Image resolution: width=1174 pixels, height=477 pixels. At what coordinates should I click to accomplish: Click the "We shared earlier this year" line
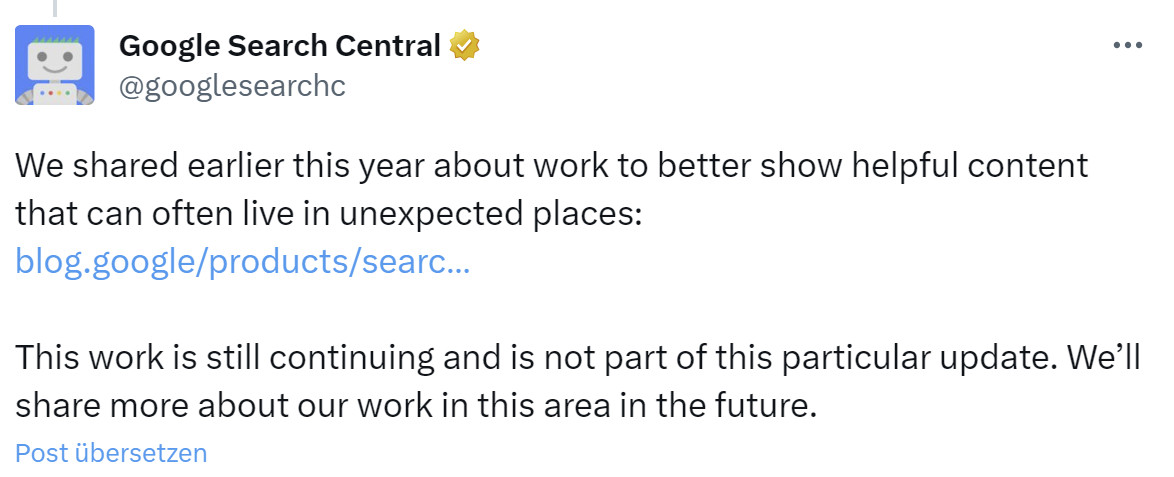[551, 166]
